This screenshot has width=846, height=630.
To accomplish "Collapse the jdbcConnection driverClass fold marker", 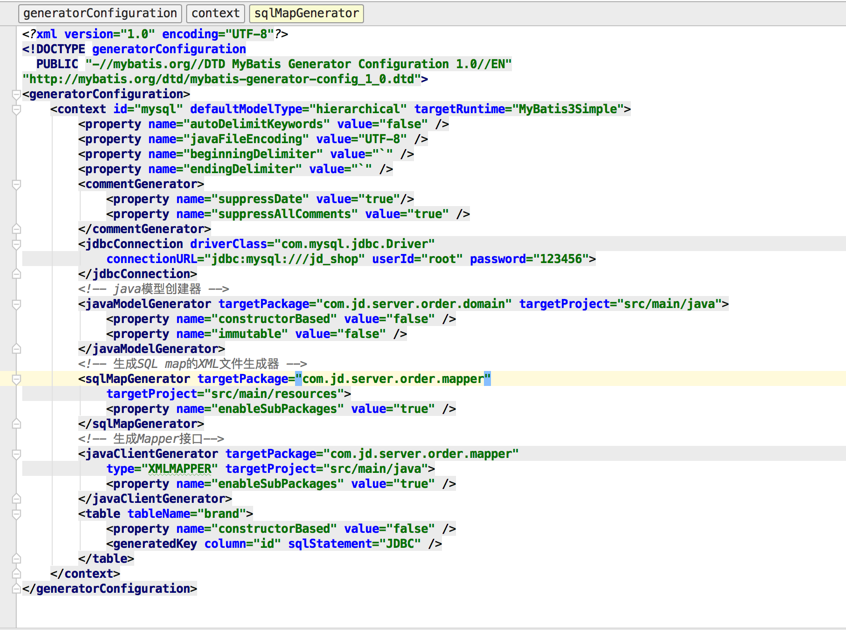I will point(16,244).
